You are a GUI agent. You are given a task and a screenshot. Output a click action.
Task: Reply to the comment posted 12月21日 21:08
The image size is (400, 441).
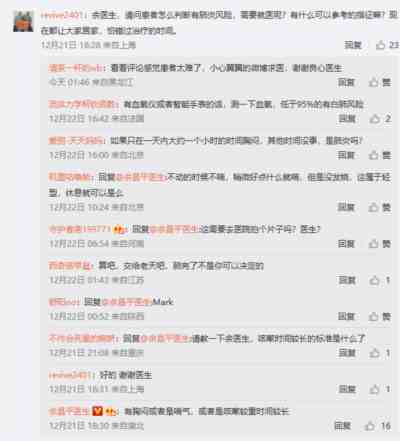click(347, 353)
